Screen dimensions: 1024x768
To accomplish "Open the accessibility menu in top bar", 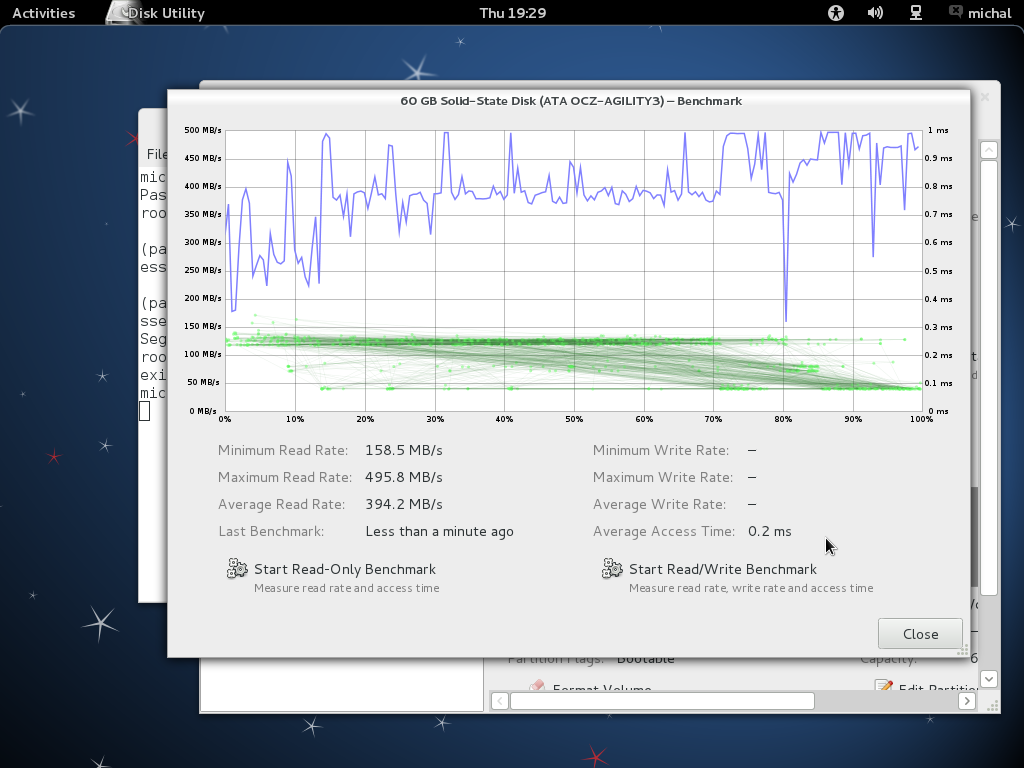I will tap(836, 13).
